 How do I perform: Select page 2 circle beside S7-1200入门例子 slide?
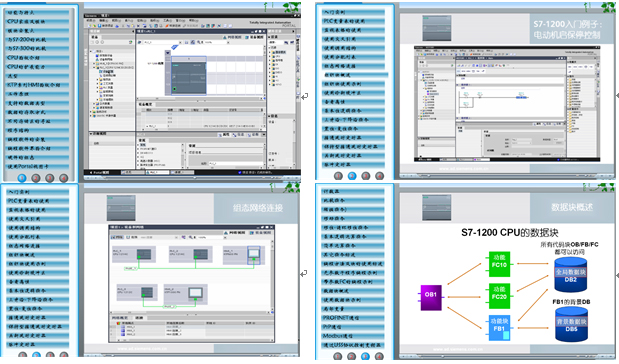[352, 176]
